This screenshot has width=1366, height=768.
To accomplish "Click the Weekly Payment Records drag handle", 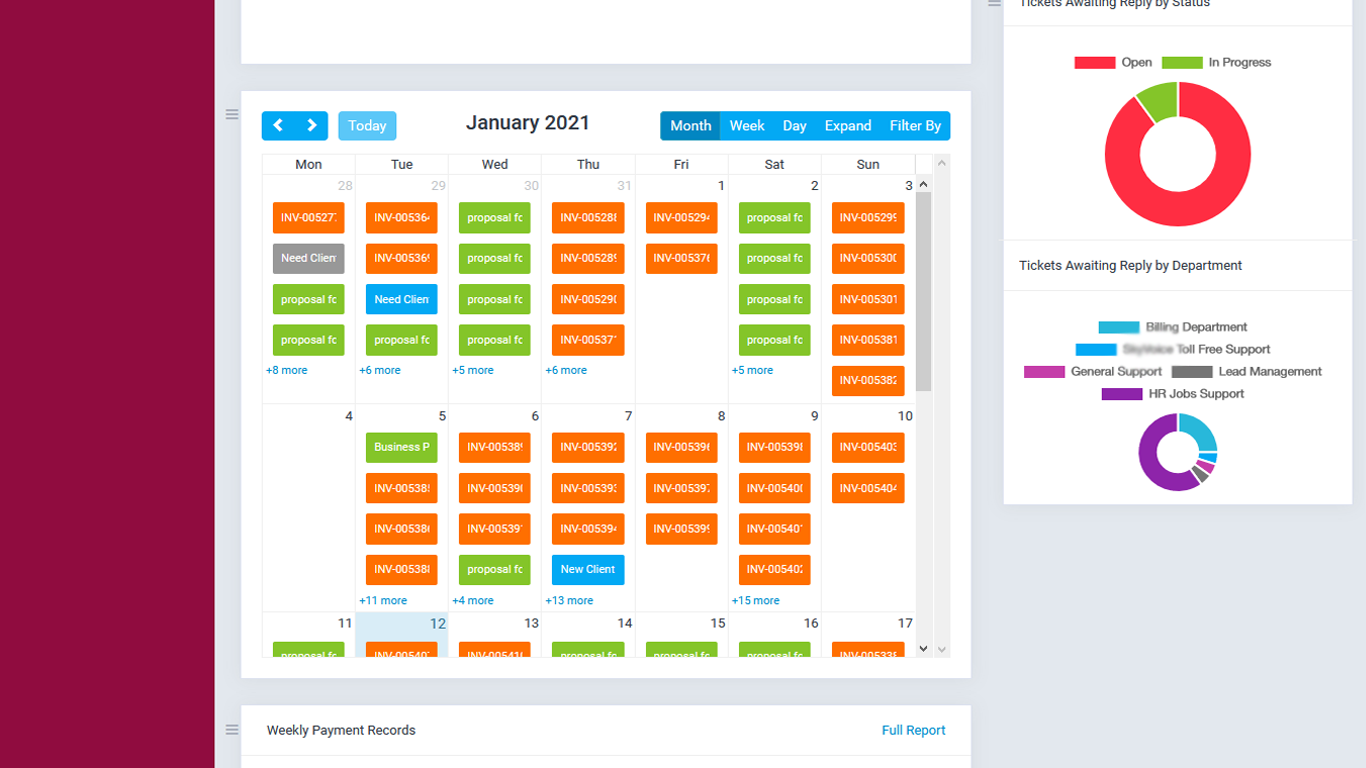I will click(x=232, y=730).
